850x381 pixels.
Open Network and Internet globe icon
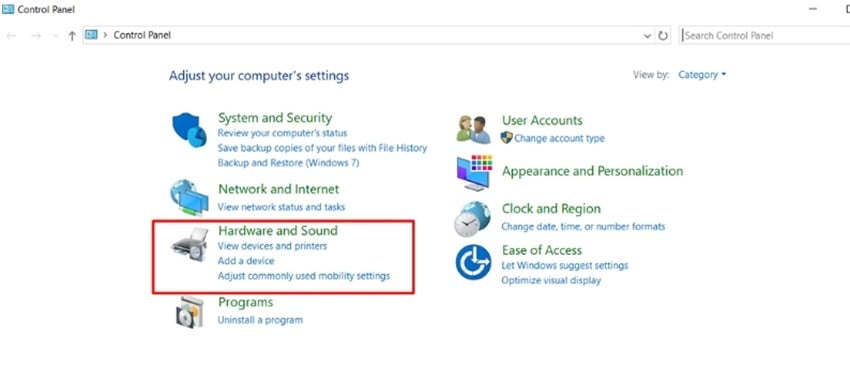[189, 198]
